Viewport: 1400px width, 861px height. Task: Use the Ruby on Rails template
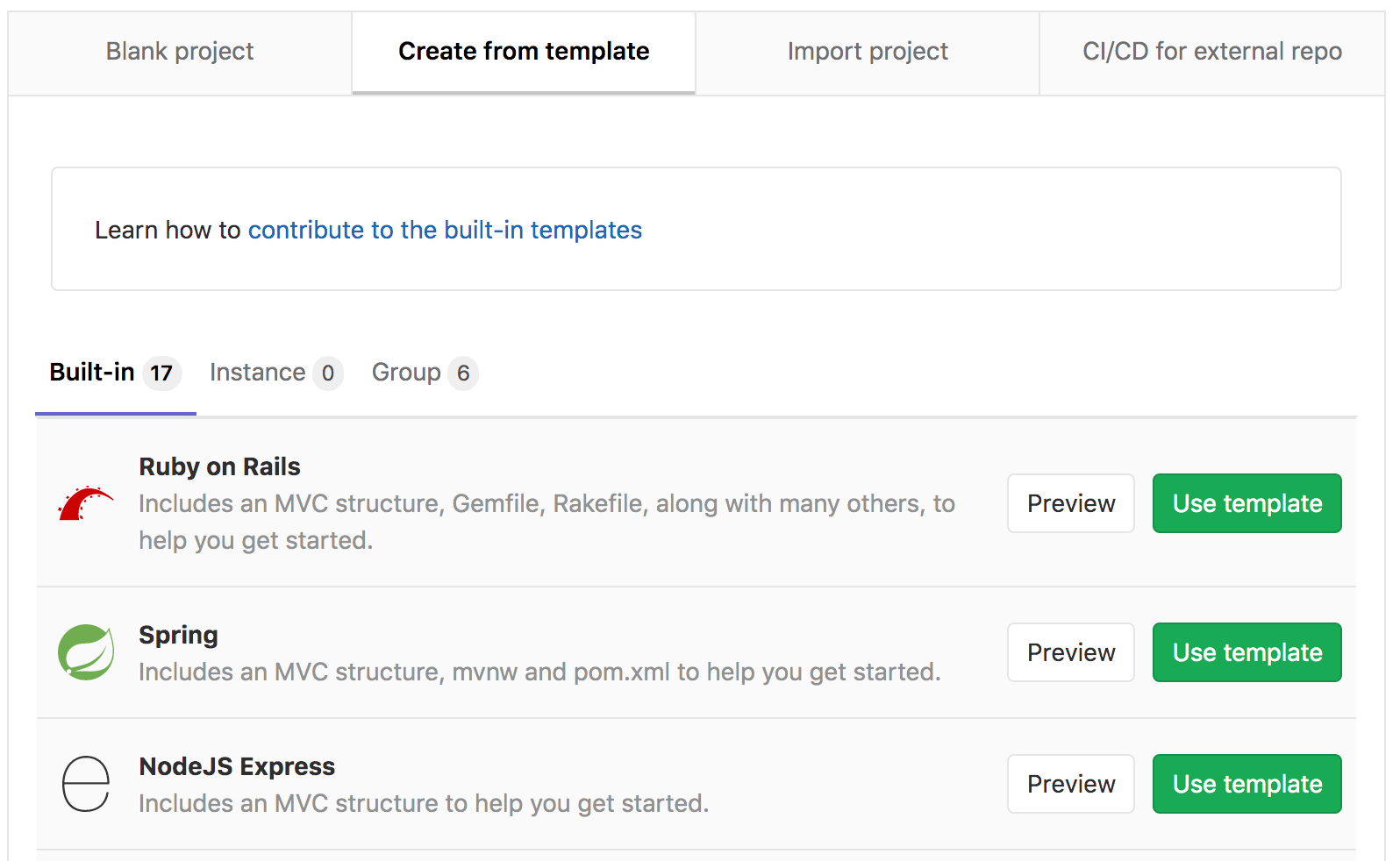click(x=1246, y=503)
